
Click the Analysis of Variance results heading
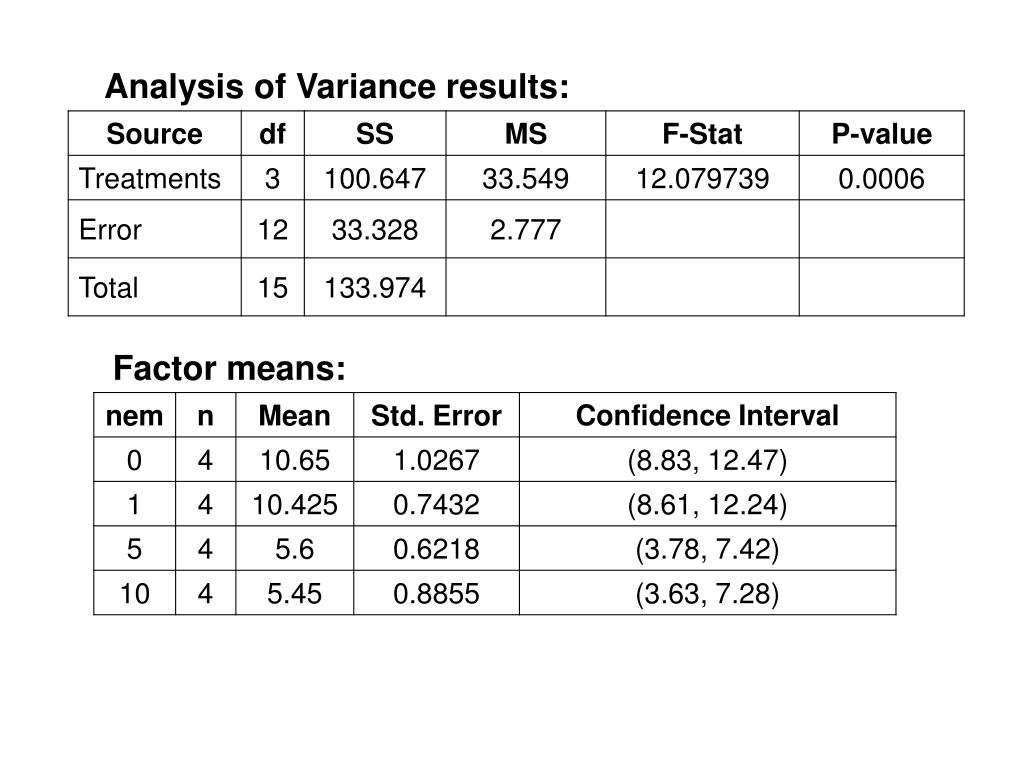click(x=336, y=86)
